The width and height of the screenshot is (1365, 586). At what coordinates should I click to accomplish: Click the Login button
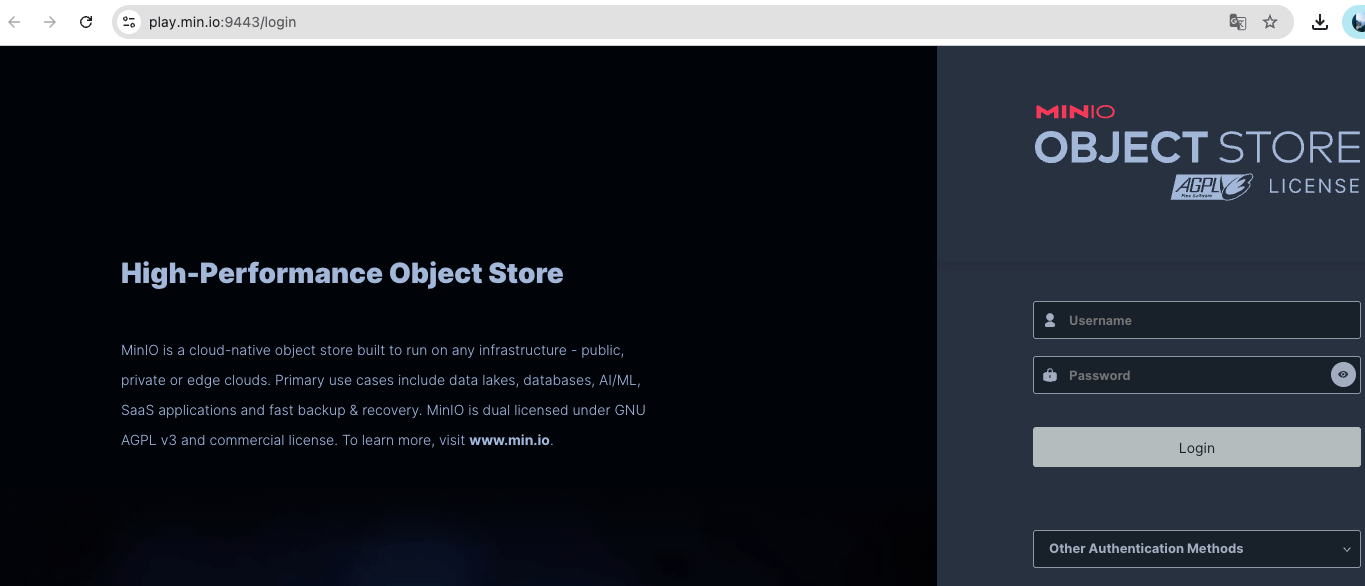click(1196, 448)
